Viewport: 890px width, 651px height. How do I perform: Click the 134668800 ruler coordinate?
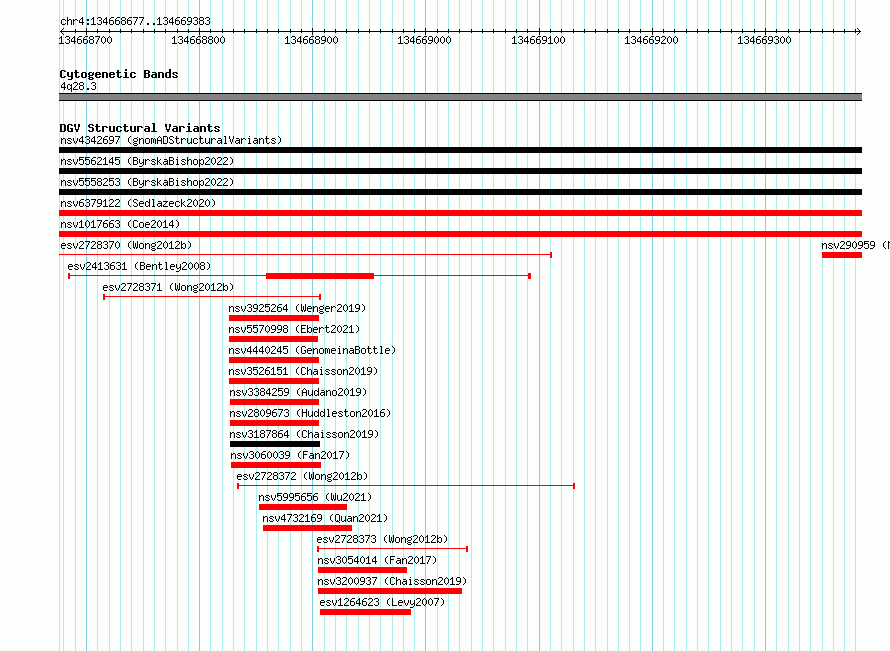coord(198,40)
